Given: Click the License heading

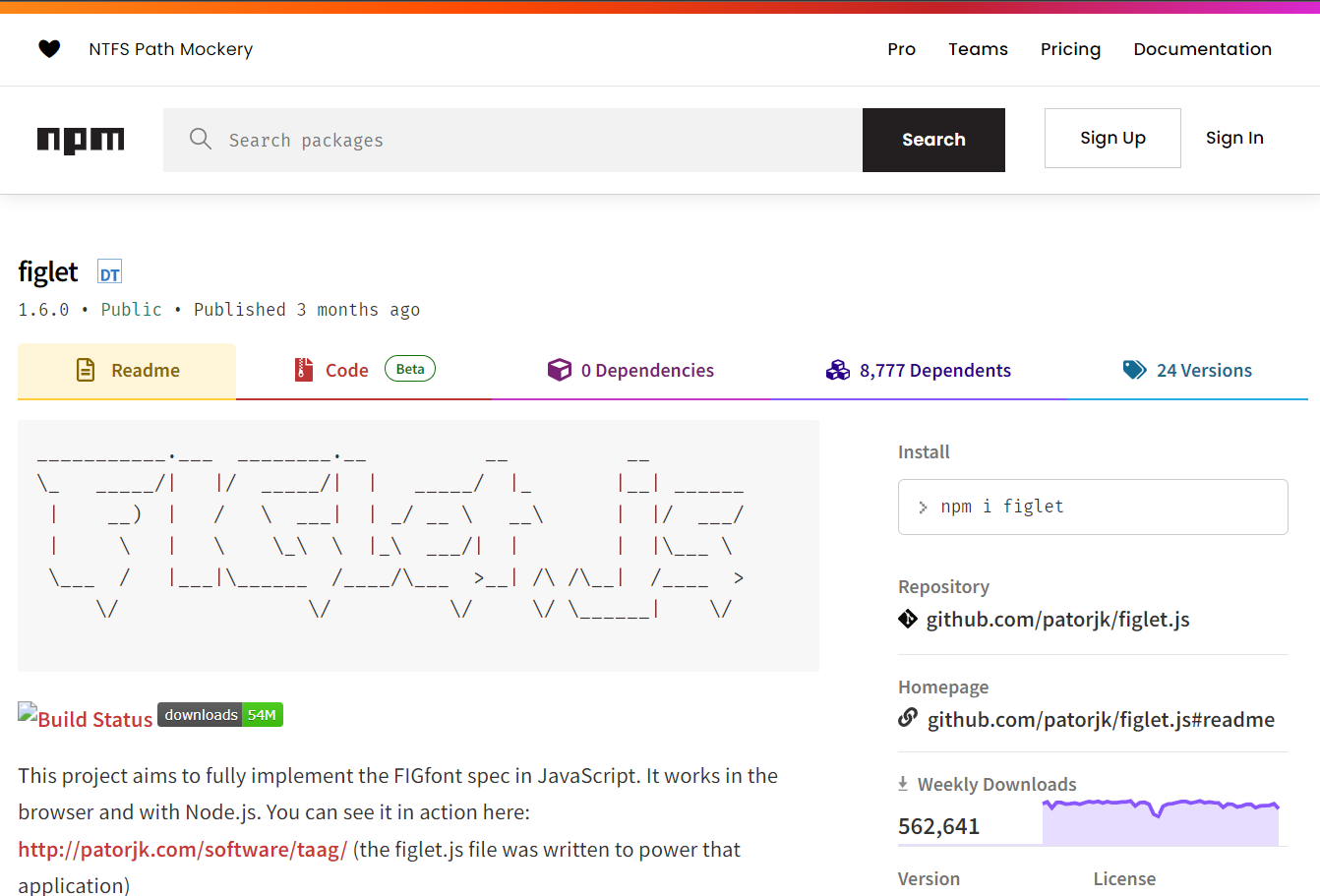Looking at the screenshot, I should coord(1124,878).
